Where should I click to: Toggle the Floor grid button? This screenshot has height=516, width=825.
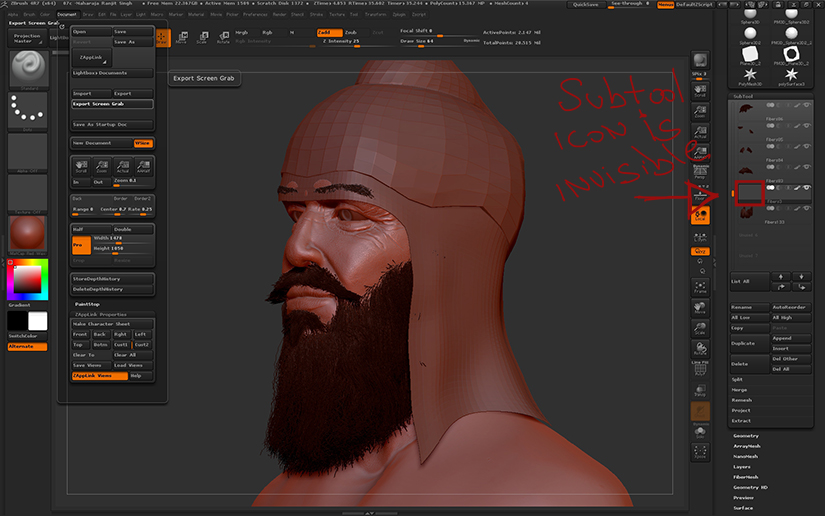click(x=700, y=194)
